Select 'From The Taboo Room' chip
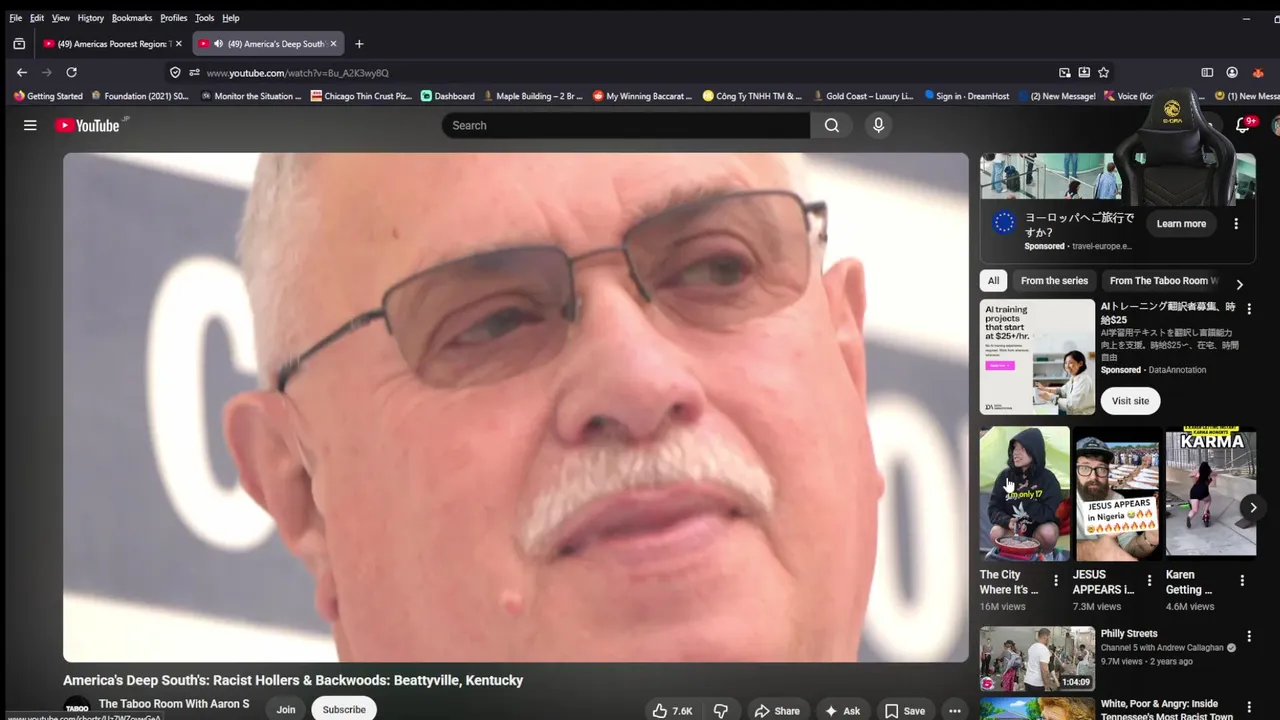 click(x=1164, y=281)
